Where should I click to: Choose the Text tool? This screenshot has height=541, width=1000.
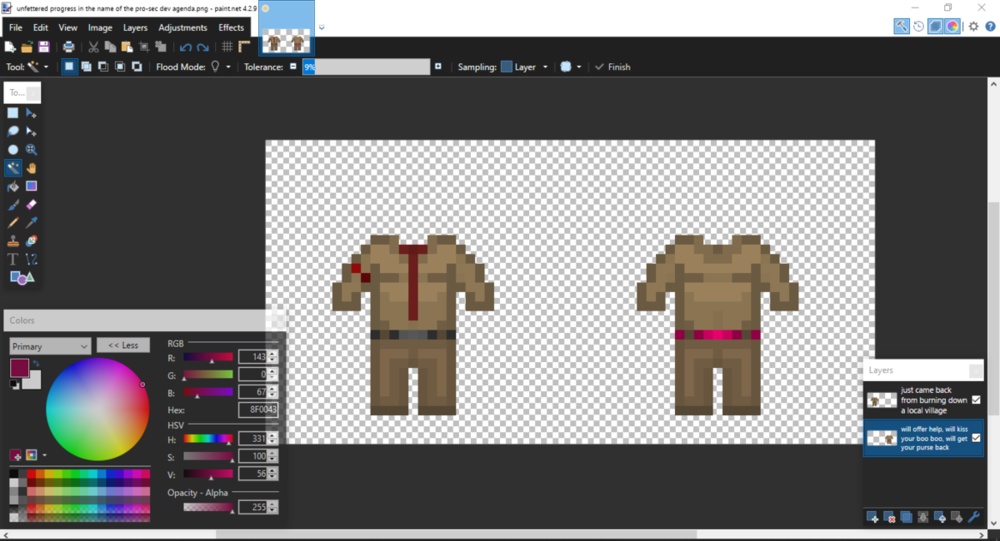13,259
